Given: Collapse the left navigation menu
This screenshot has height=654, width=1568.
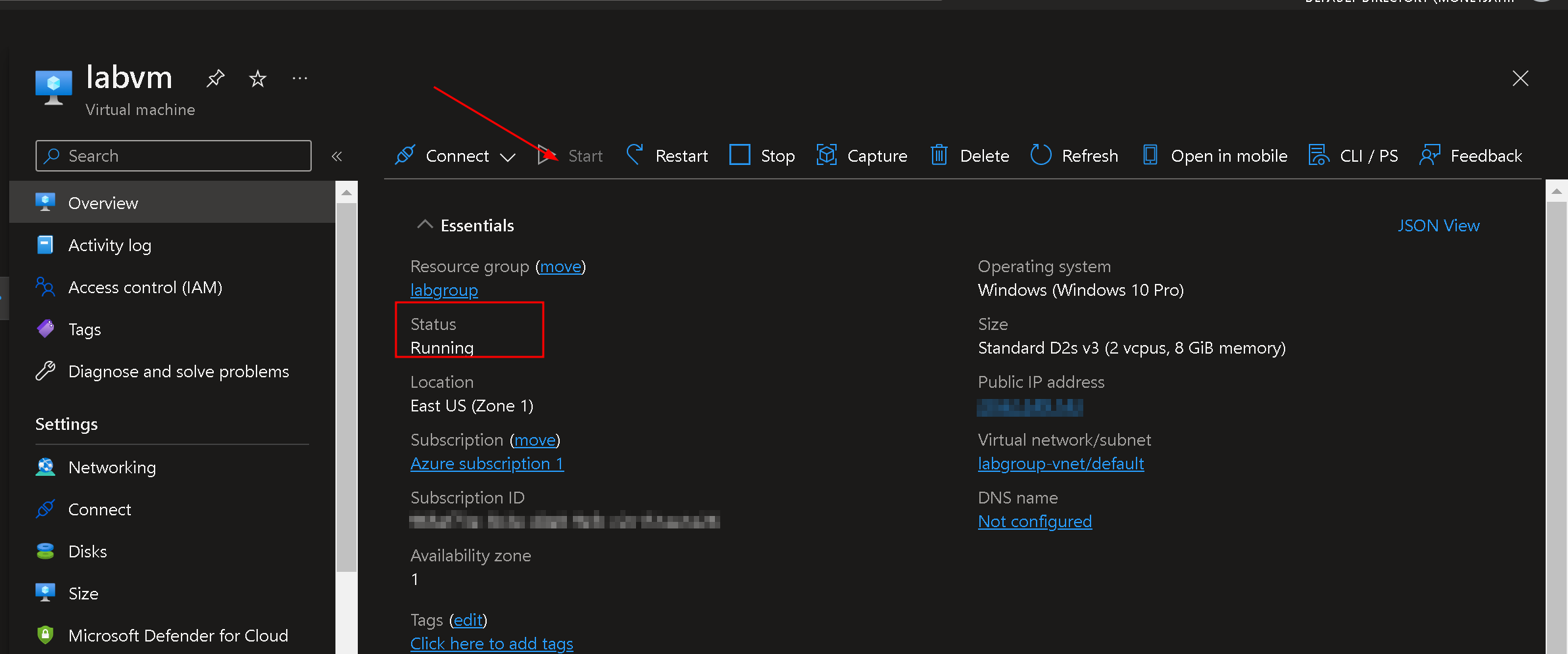Looking at the screenshot, I should [x=337, y=156].
